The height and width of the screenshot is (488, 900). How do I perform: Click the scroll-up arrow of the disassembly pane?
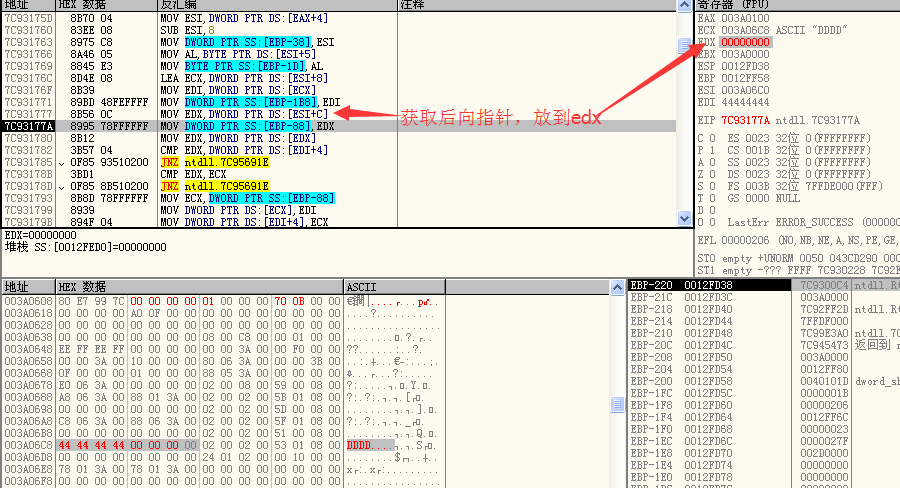pos(684,19)
